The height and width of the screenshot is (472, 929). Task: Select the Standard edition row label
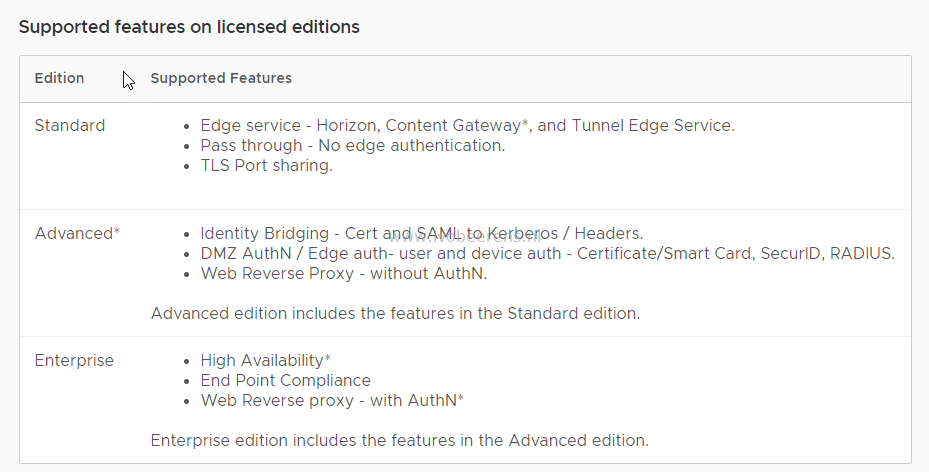(70, 126)
